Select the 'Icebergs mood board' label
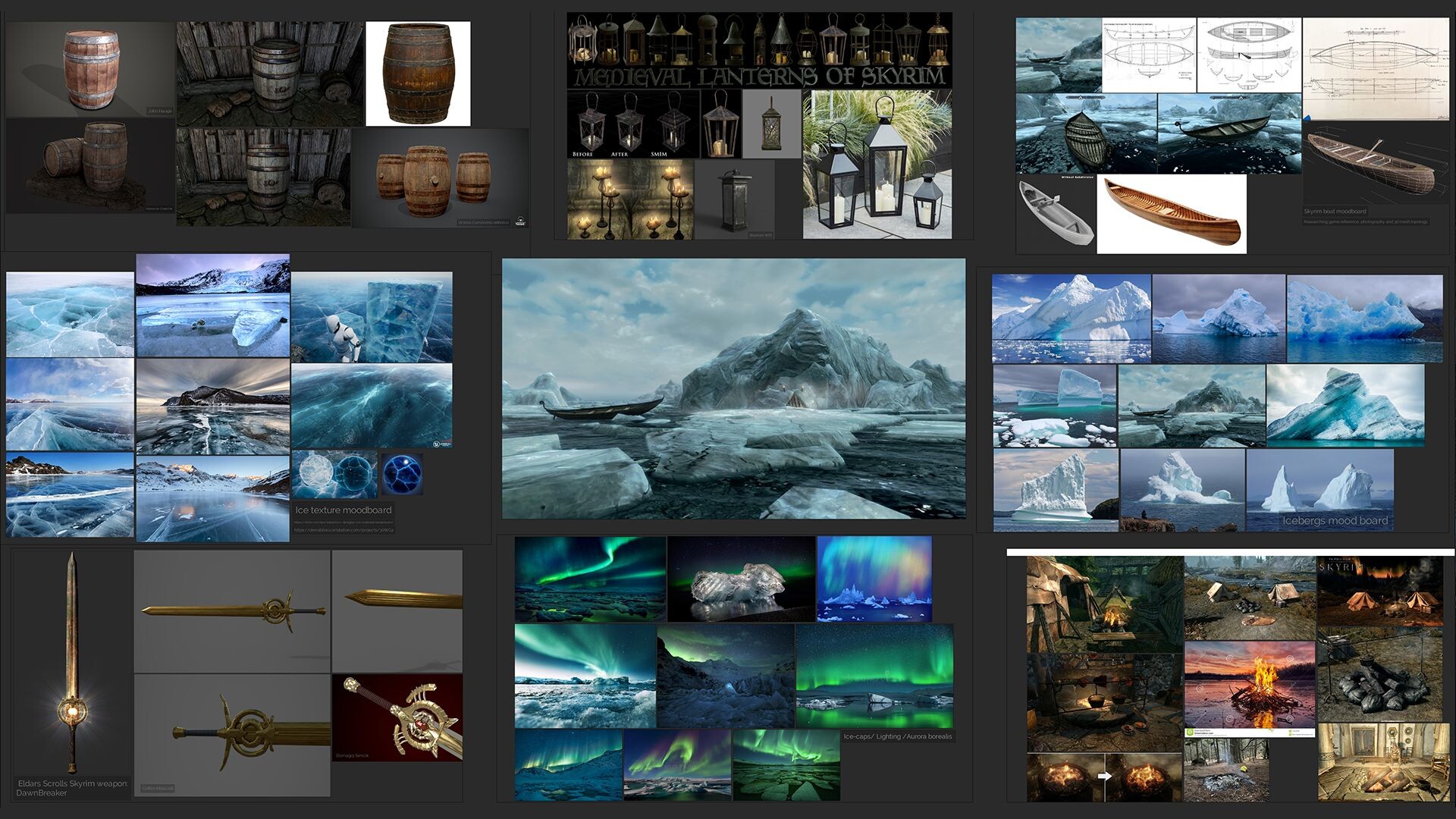This screenshot has height=819, width=1456. point(1335,520)
